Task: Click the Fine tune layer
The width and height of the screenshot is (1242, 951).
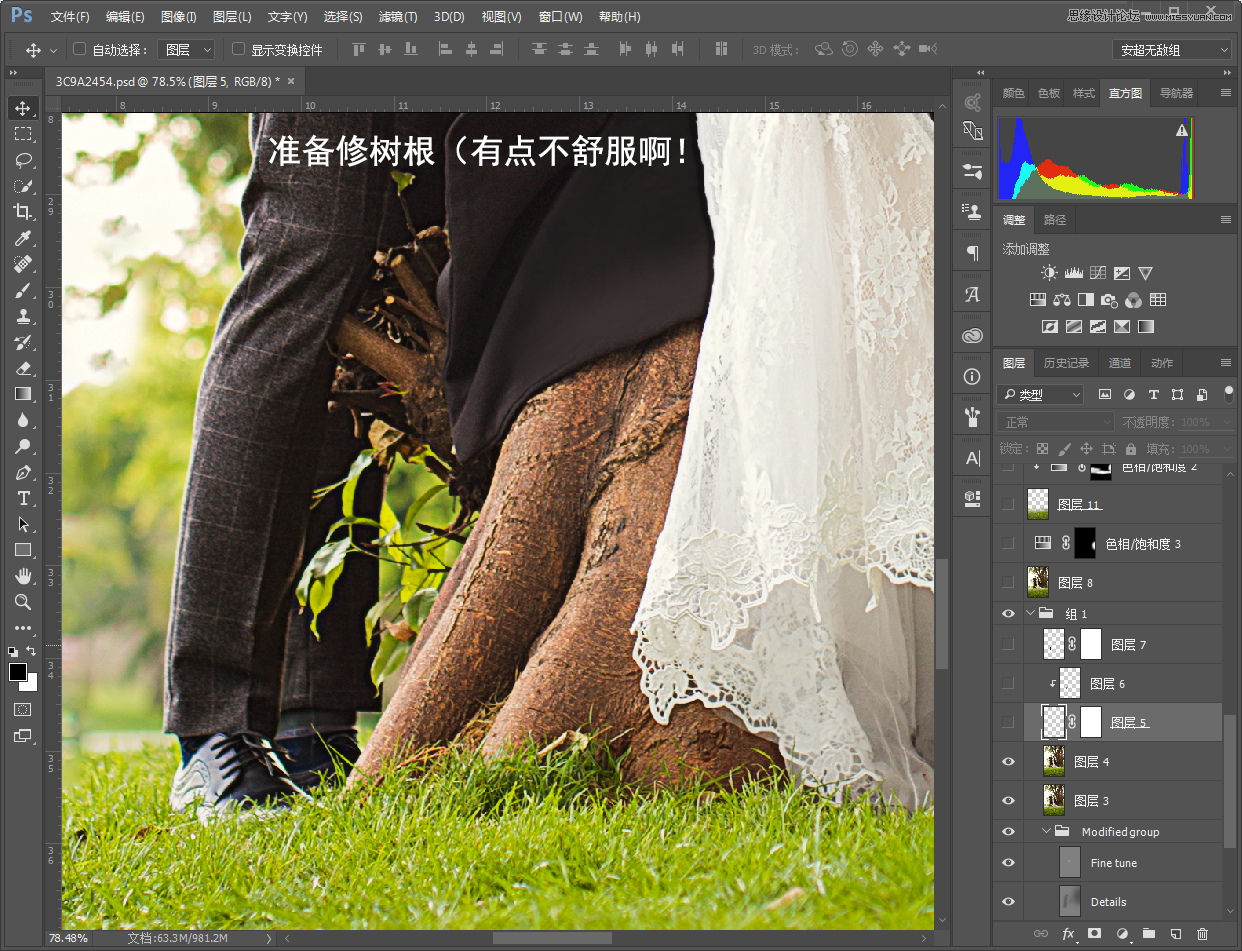Action: 1113,863
